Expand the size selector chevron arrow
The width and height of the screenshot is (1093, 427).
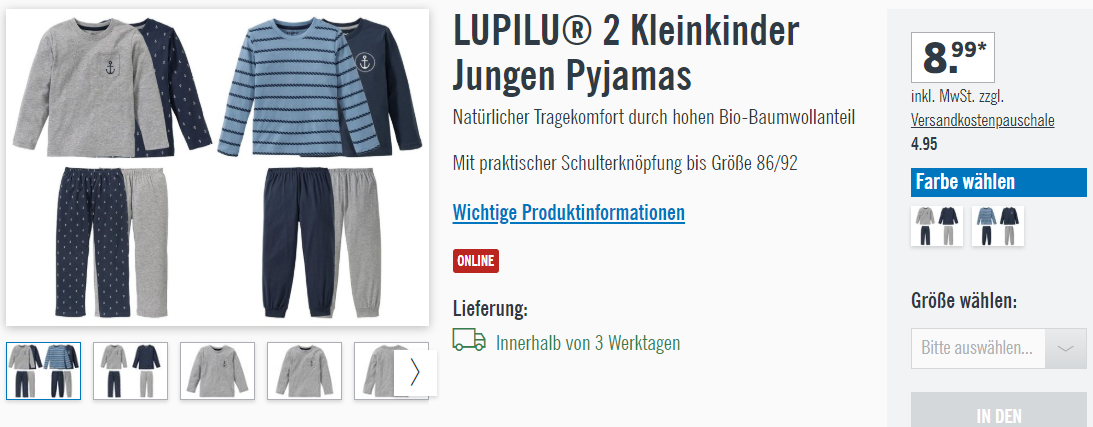click(1066, 348)
